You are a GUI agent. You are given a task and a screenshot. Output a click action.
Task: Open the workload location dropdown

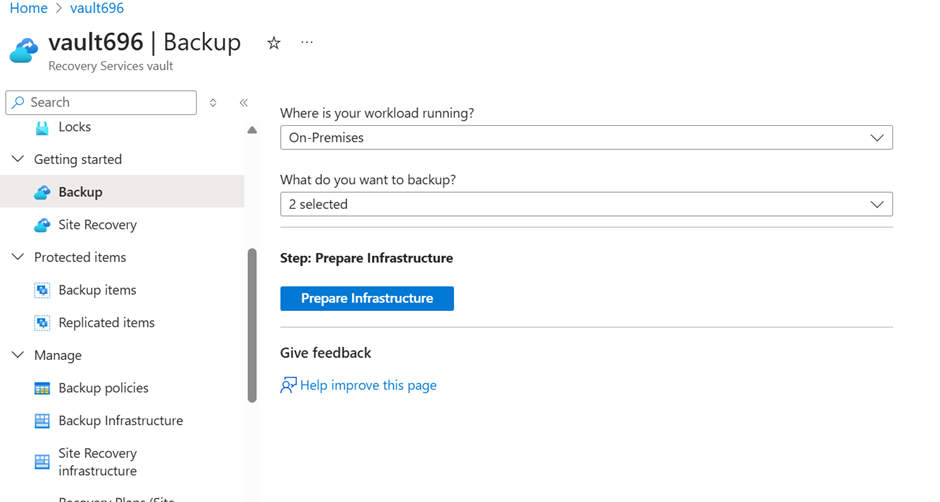tap(586, 138)
